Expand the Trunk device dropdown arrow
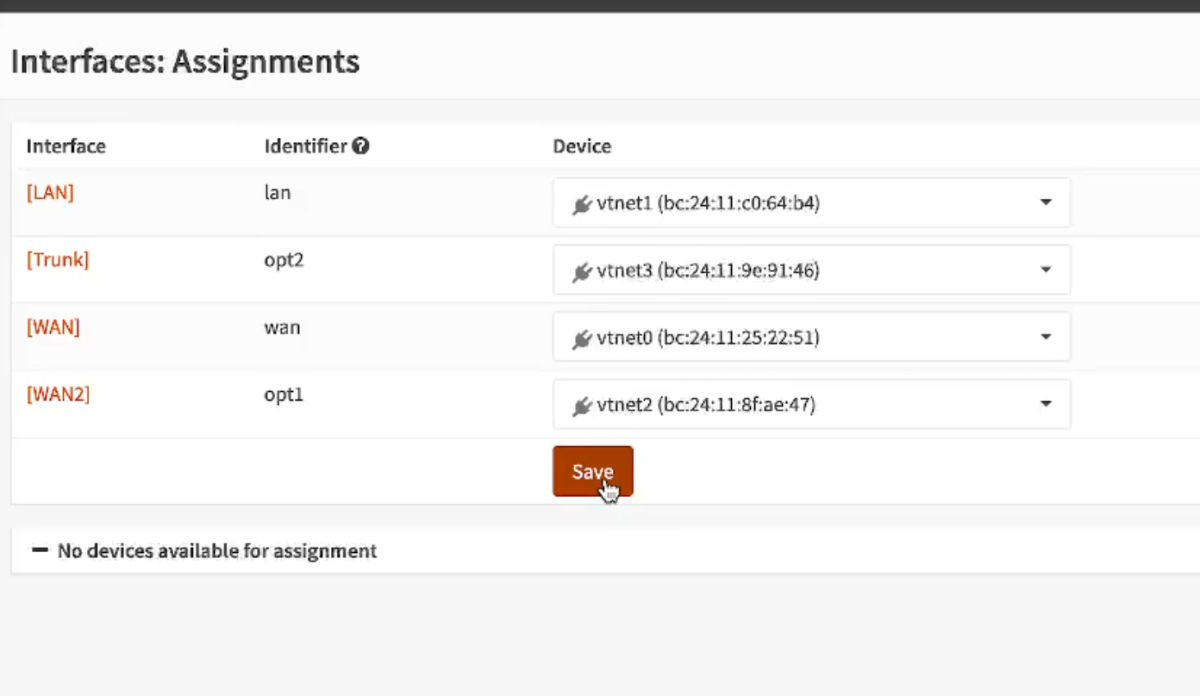 point(1045,270)
